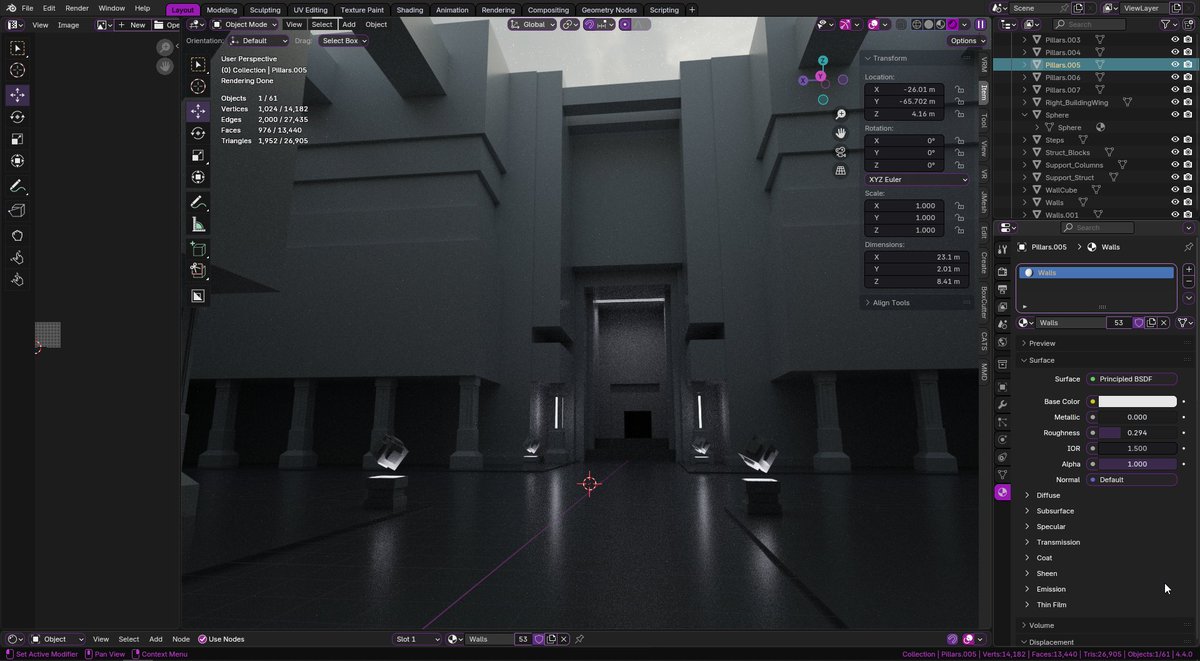Open the Modifiers wrench properties tab
This screenshot has height=661, width=1200.
[x=1002, y=404]
